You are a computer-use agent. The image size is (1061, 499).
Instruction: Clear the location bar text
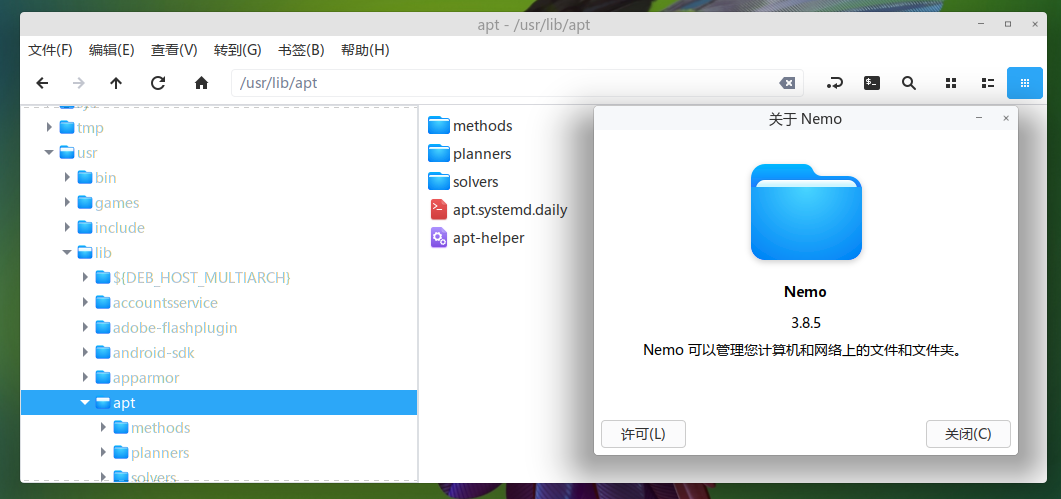[787, 83]
